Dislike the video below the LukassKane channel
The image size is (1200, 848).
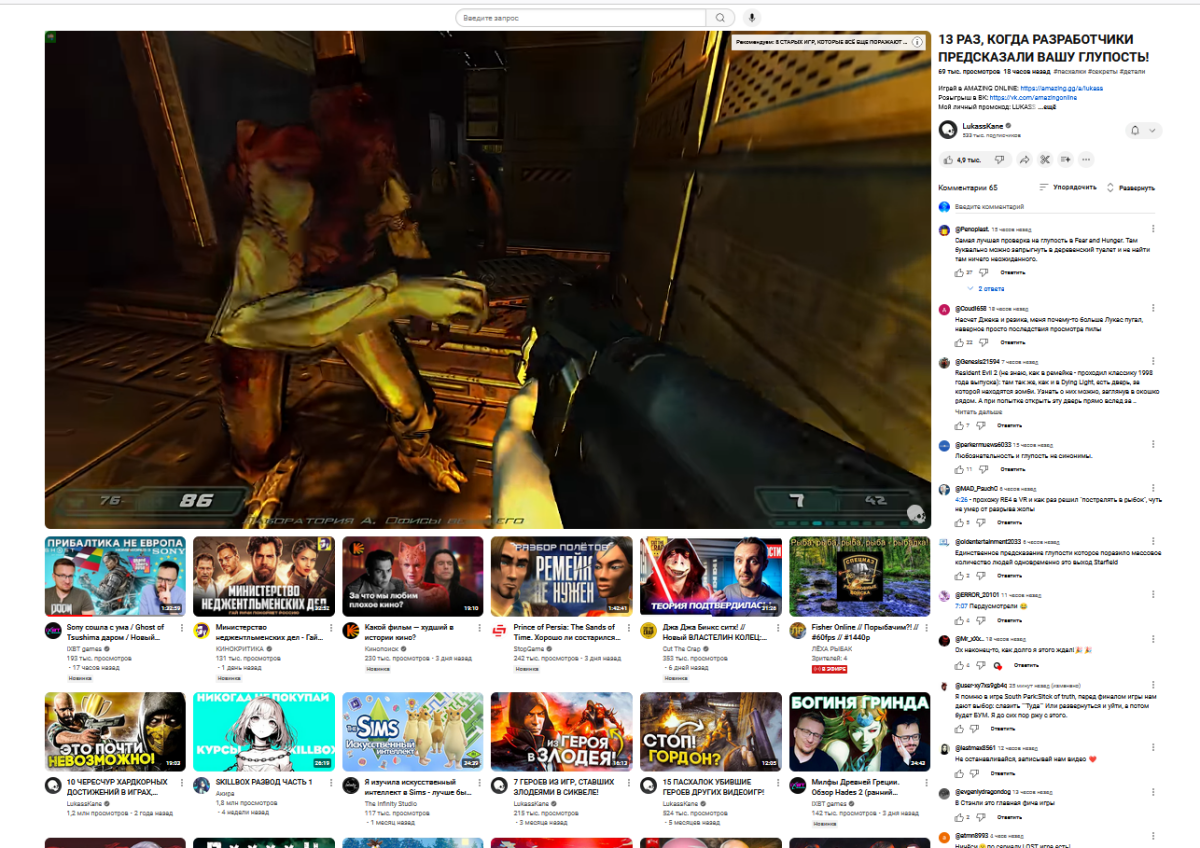point(999,160)
